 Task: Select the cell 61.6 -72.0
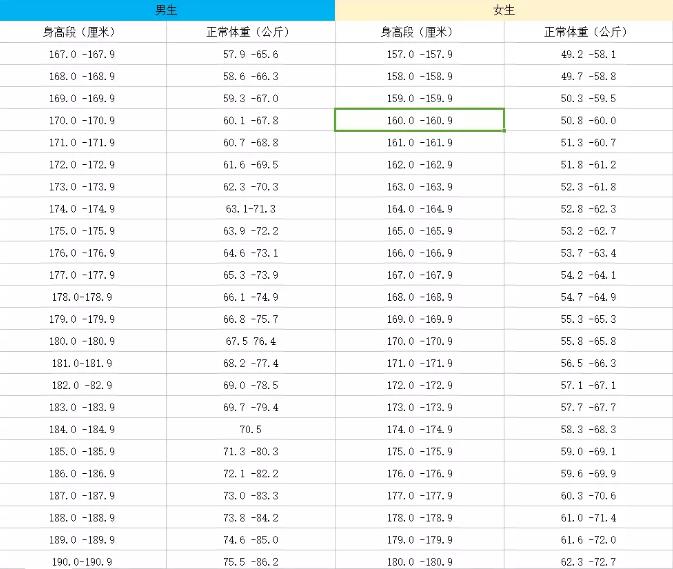click(x=588, y=540)
